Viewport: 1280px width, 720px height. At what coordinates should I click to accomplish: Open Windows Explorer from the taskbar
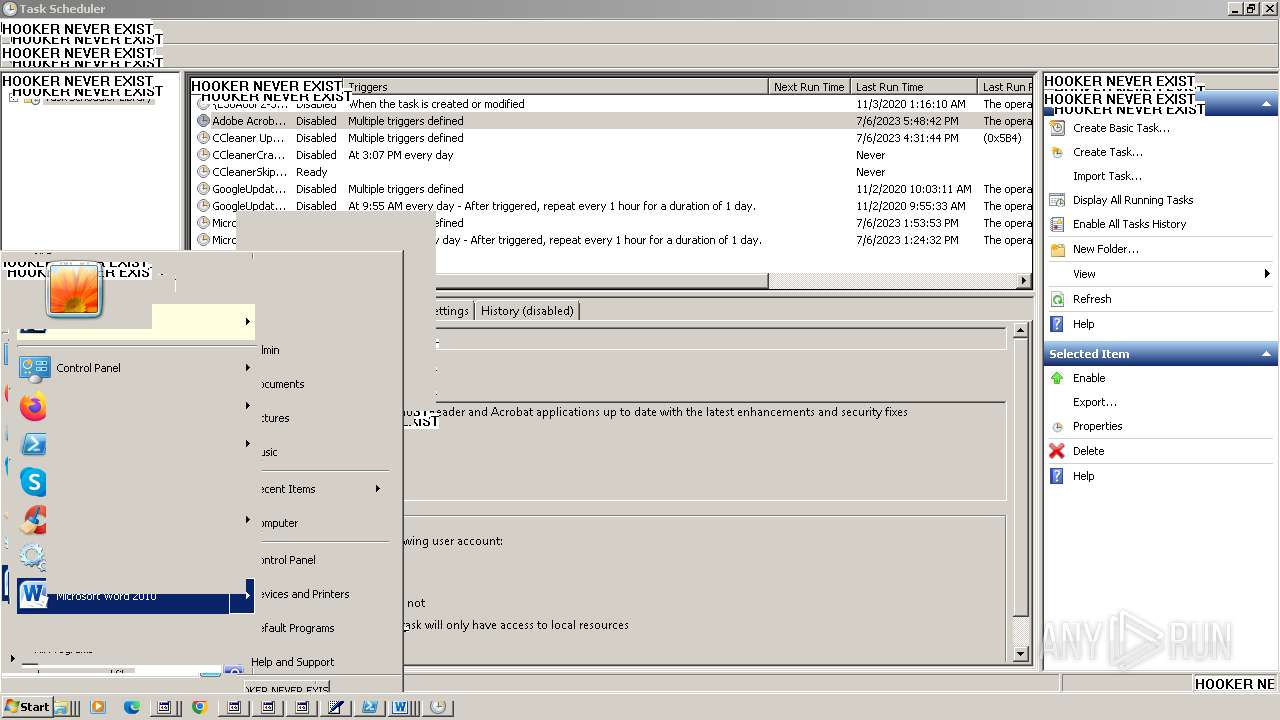[62, 707]
